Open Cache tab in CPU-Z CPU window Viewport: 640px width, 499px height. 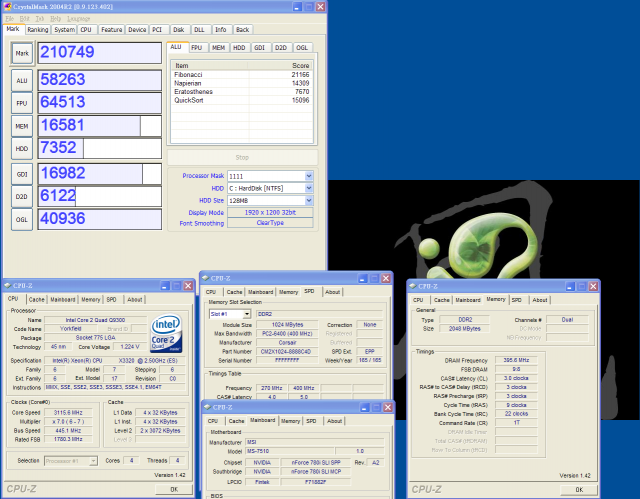(x=36, y=299)
